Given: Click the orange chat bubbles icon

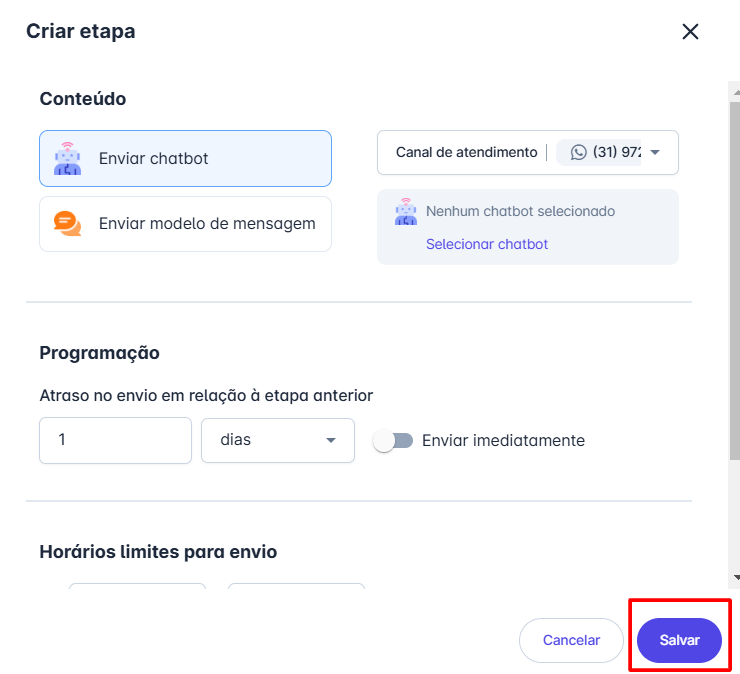Looking at the screenshot, I should (68, 224).
